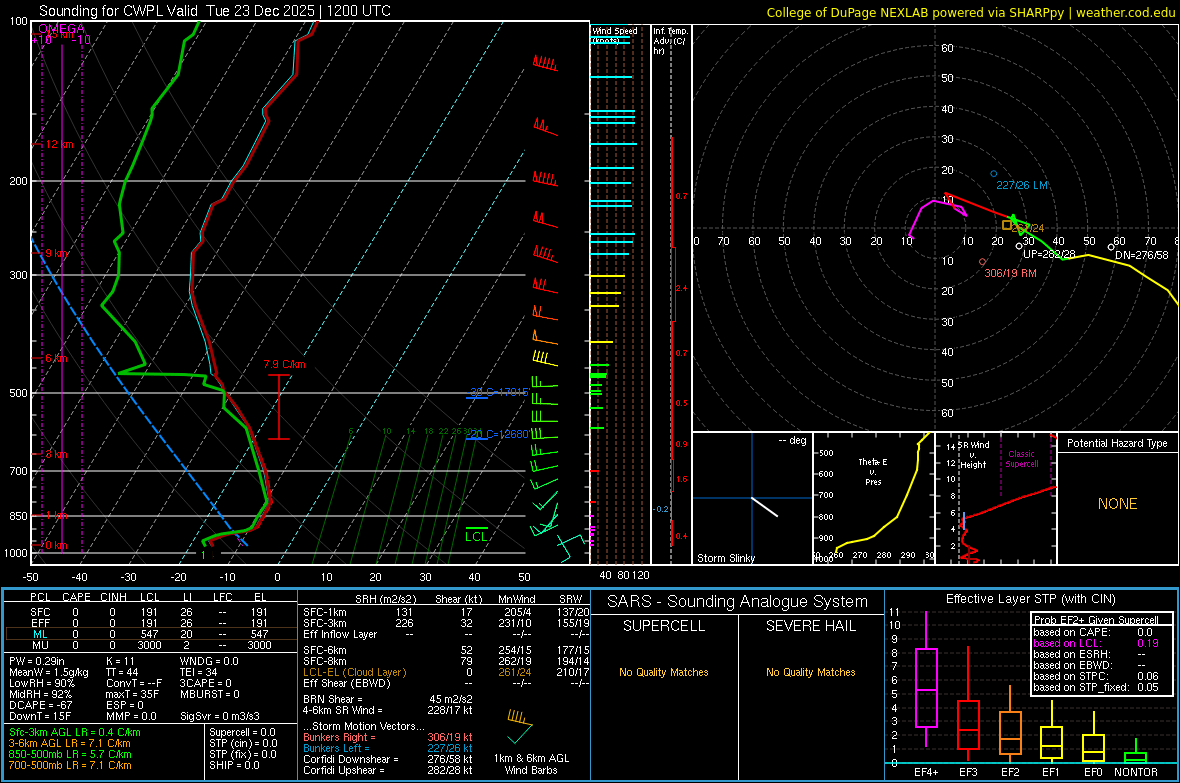Click the Bunkers Left storm motion row
The height and width of the screenshot is (783, 1180).
388,748
